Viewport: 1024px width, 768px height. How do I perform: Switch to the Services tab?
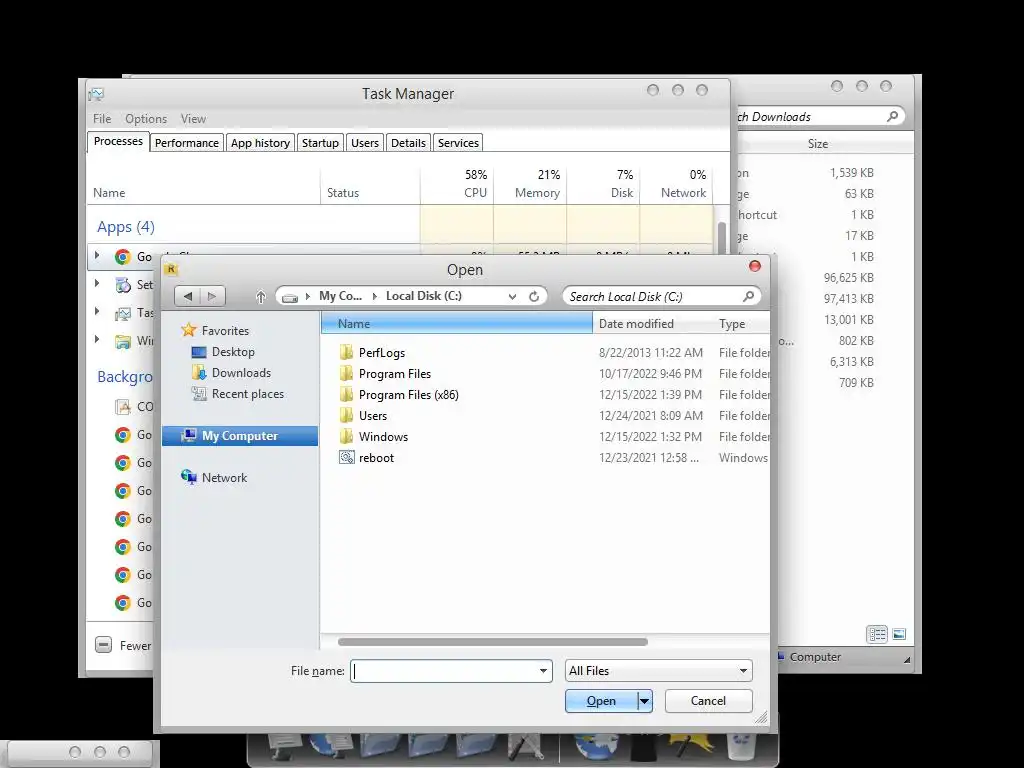[458, 143]
